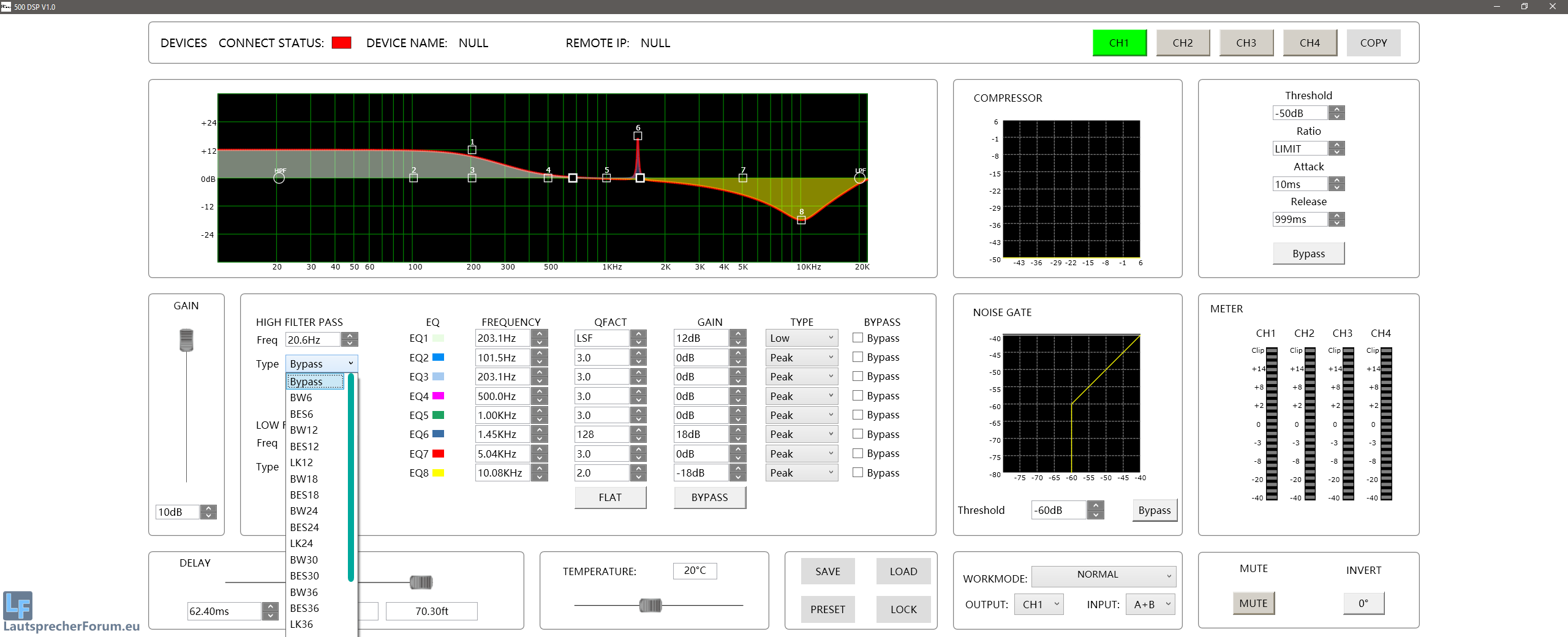Click the EQ band 8 node on graph
The width and height of the screenshot is (1568, 637).
pos(801,220)
